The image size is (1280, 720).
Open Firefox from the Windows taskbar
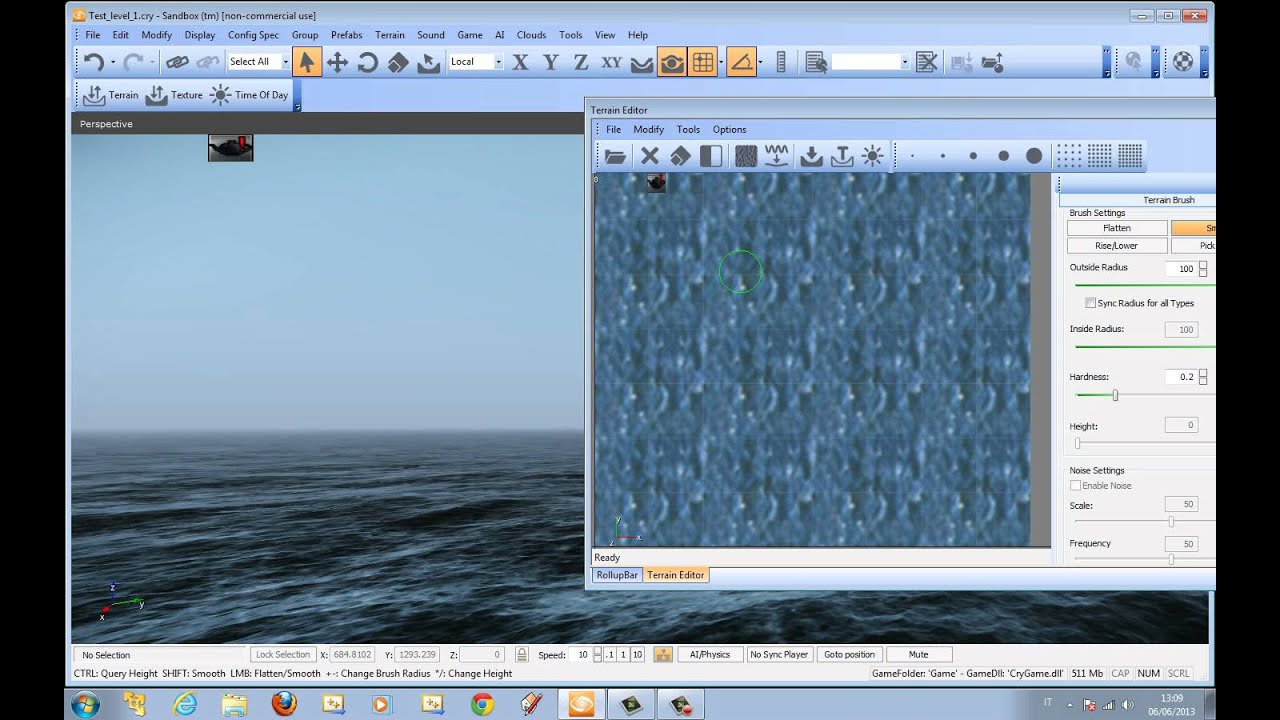(284, 703)
